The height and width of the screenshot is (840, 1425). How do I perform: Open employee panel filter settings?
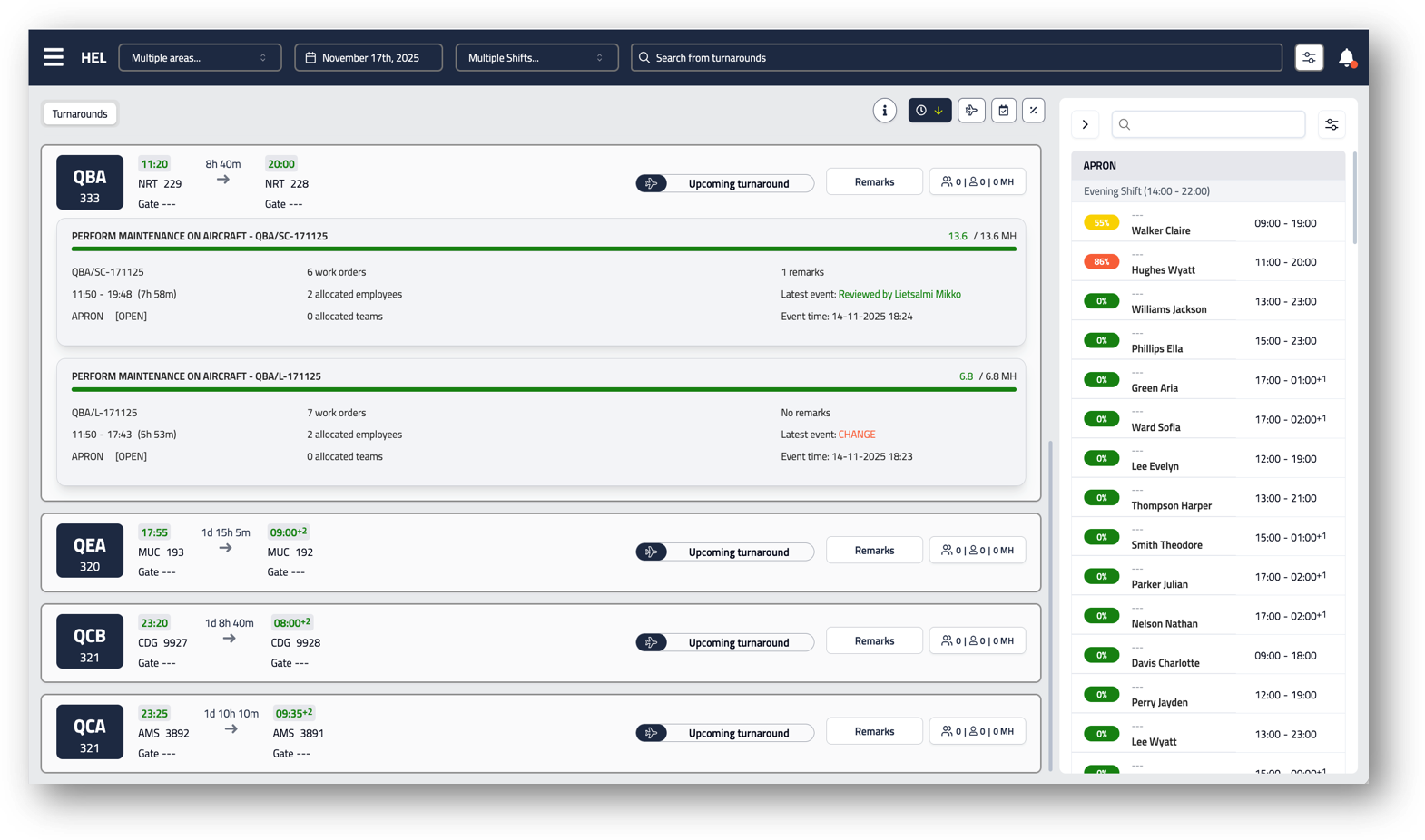[x=1332, y=124]
